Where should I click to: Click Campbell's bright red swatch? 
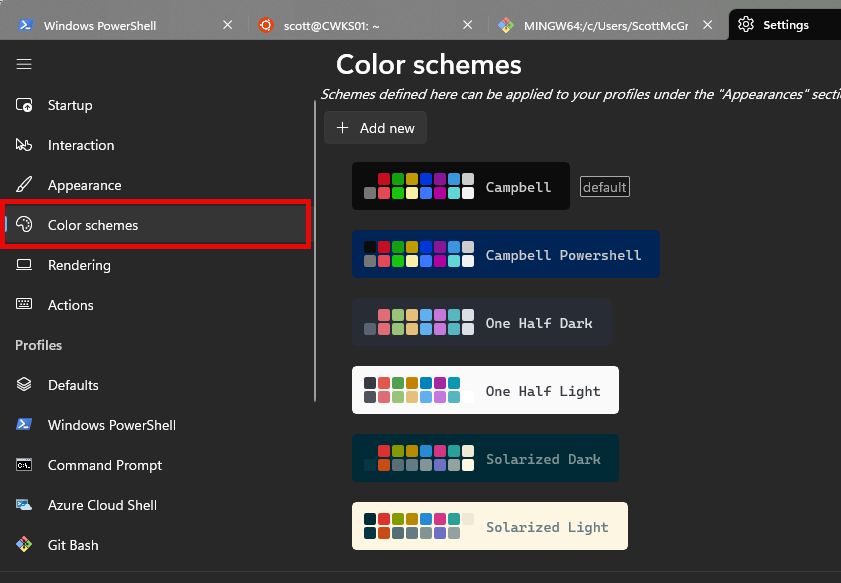(x=384, y=193)
